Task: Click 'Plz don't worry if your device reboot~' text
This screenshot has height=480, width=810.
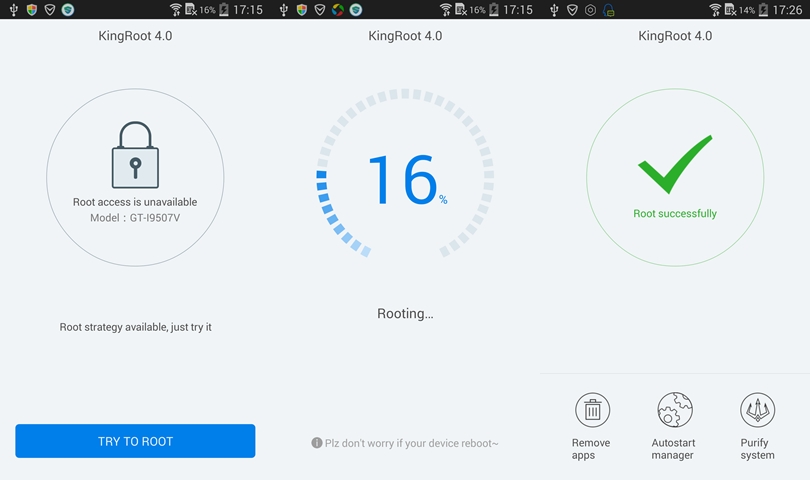Action: pyautogui.click(x=411, y=443)
